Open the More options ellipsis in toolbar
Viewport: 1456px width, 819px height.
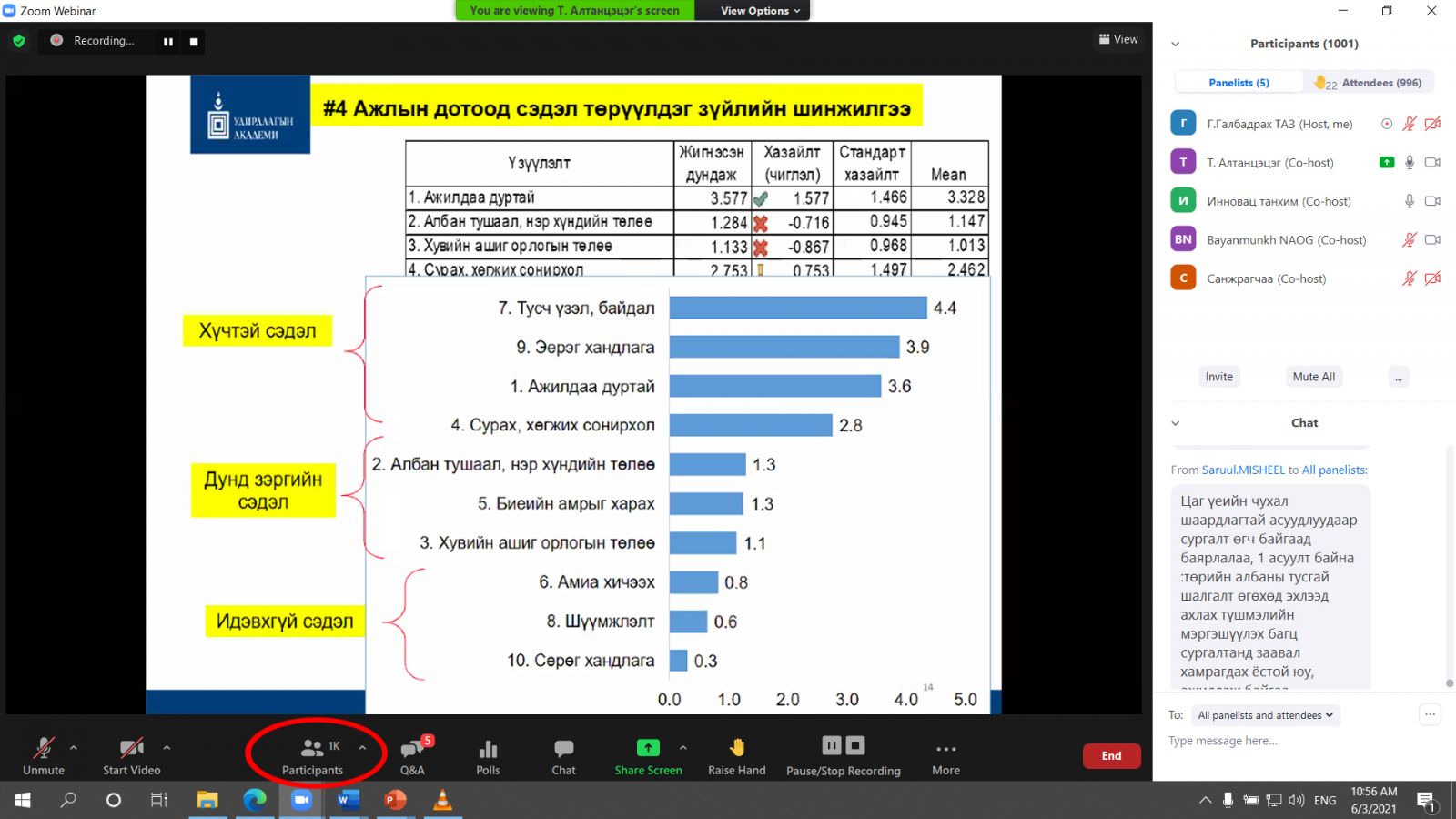coord(945,749)
